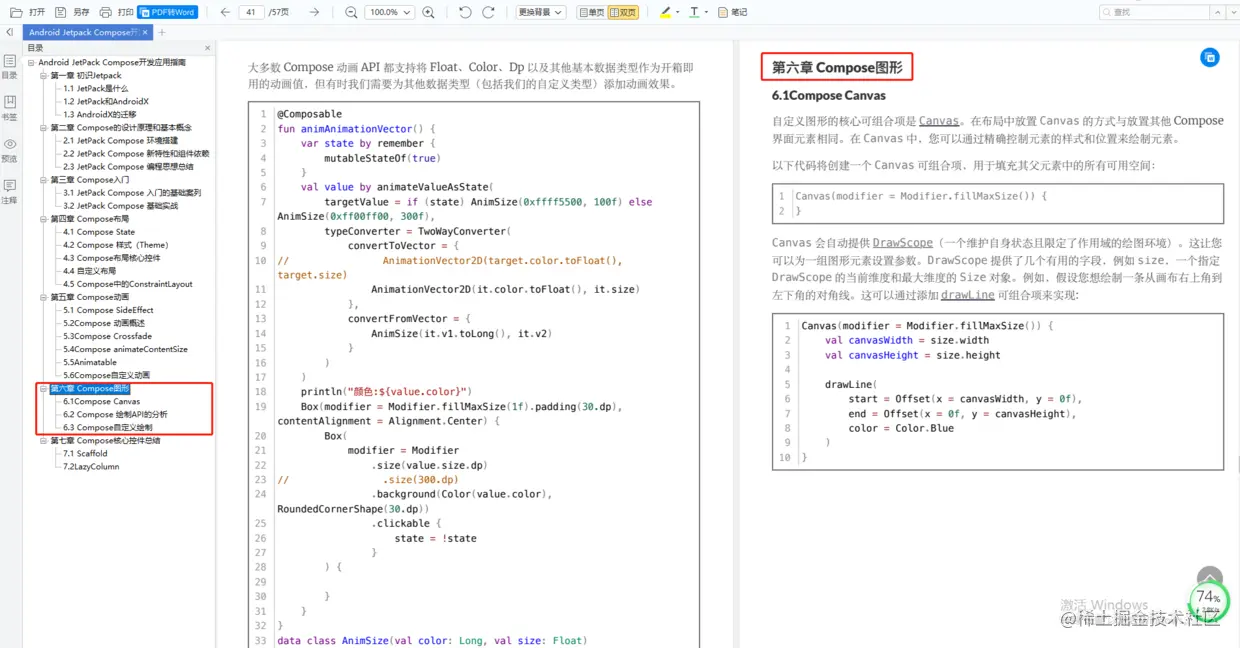Click the Canvas hyperlink in the page text
Viewport: 1240px width, 648px height.
coord(939,121)
